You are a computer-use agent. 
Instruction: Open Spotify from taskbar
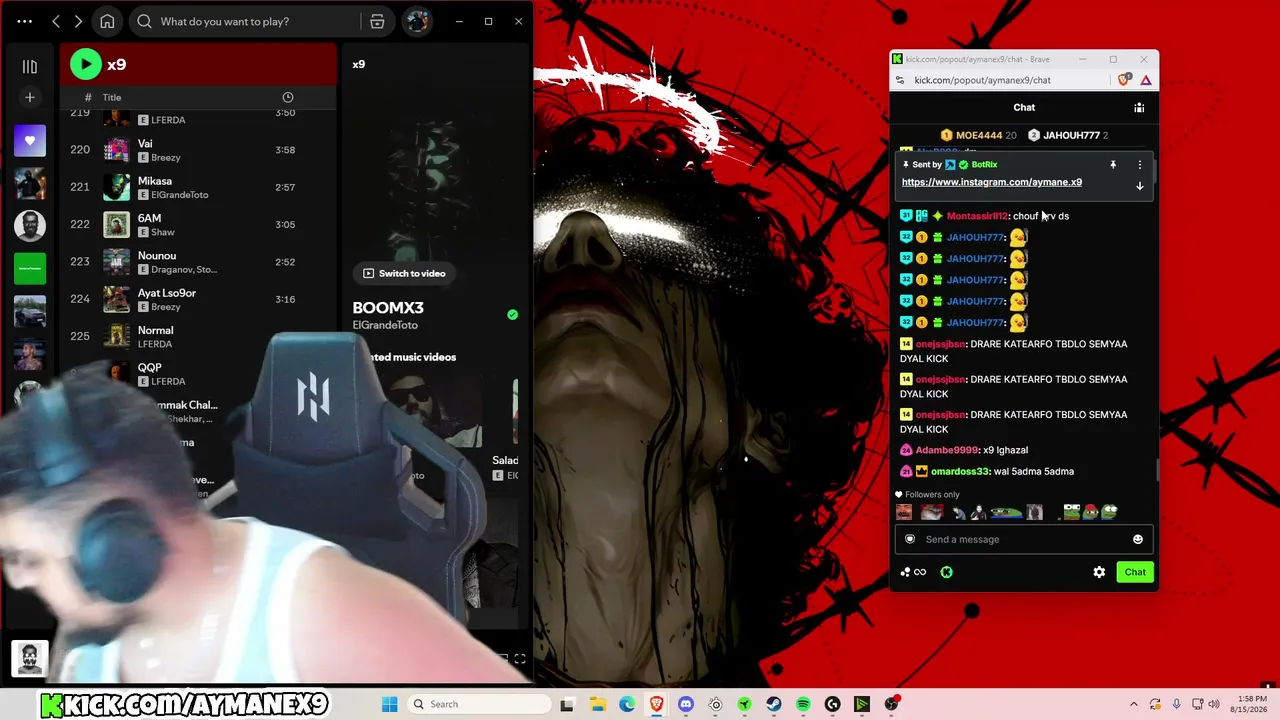click(x=803, y=704)
